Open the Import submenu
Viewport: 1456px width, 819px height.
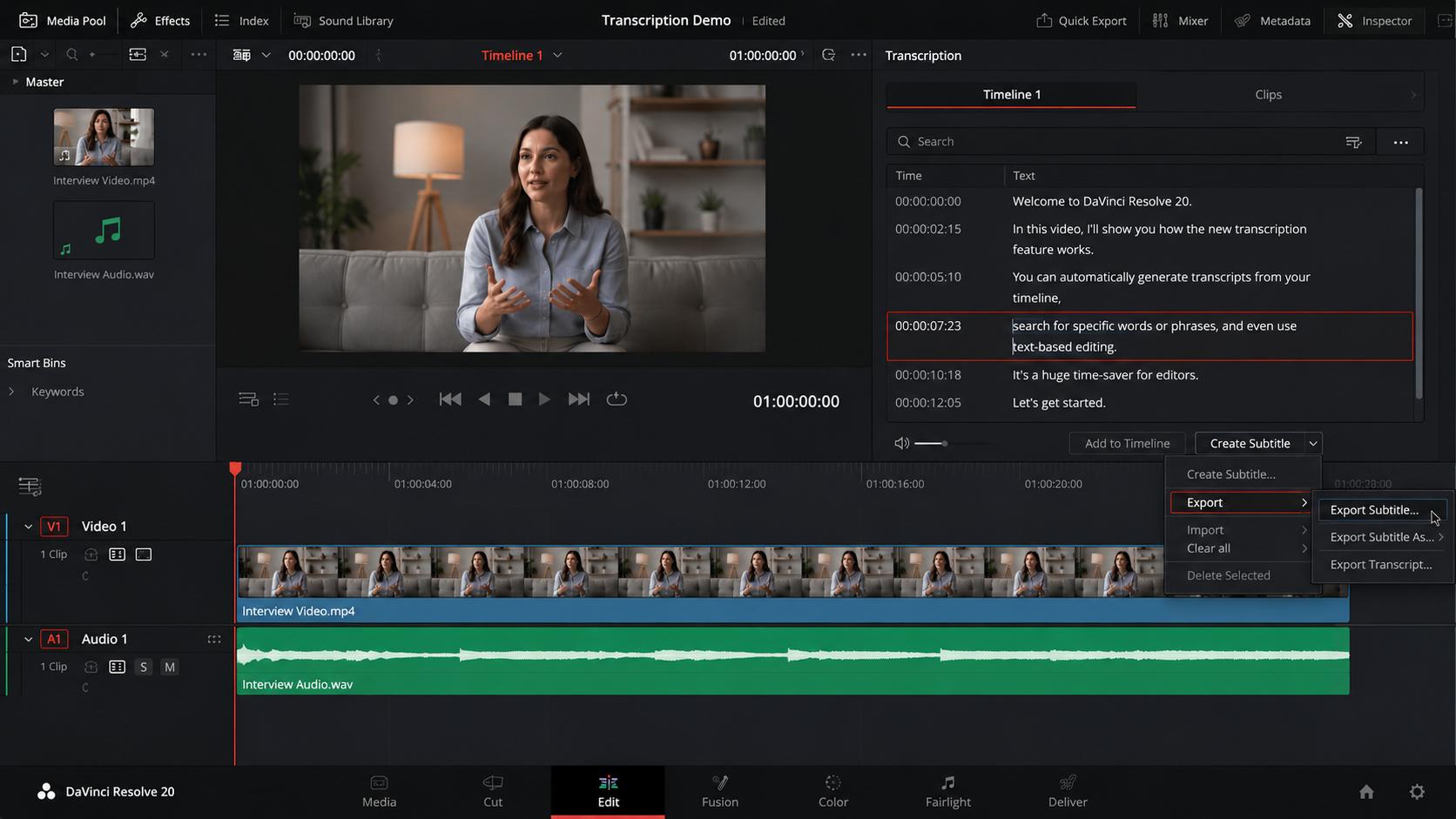(x=1242, y=530)
